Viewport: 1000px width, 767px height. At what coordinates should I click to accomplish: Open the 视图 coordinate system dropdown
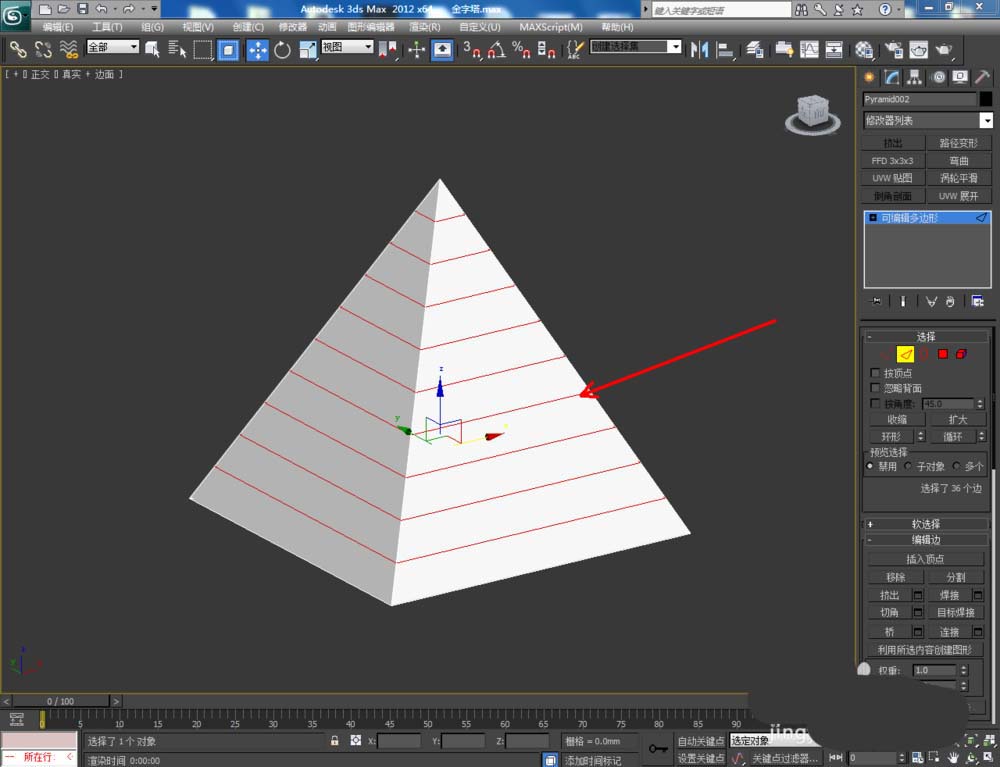point(347,48)
